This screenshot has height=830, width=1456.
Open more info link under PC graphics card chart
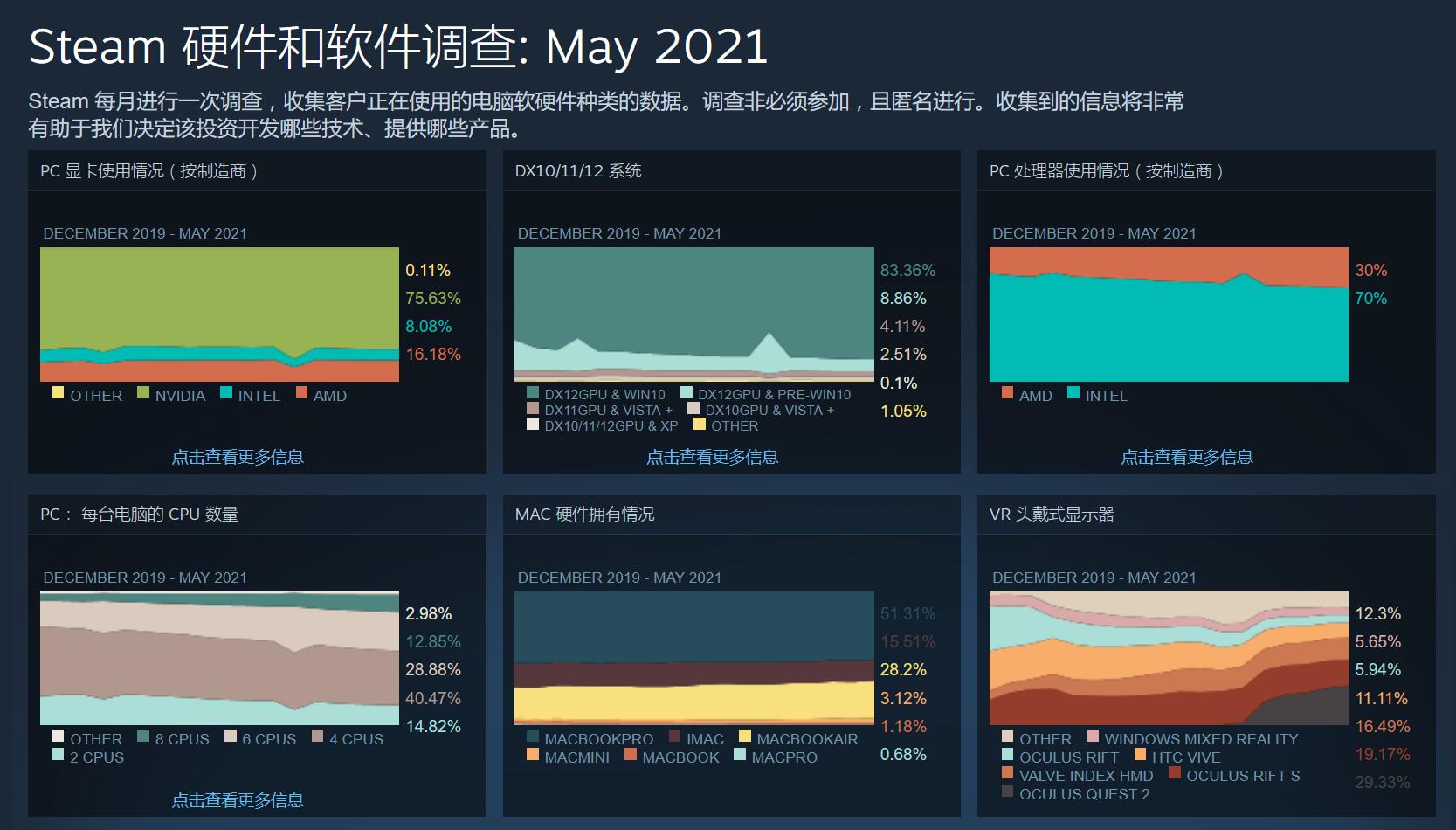238,457
